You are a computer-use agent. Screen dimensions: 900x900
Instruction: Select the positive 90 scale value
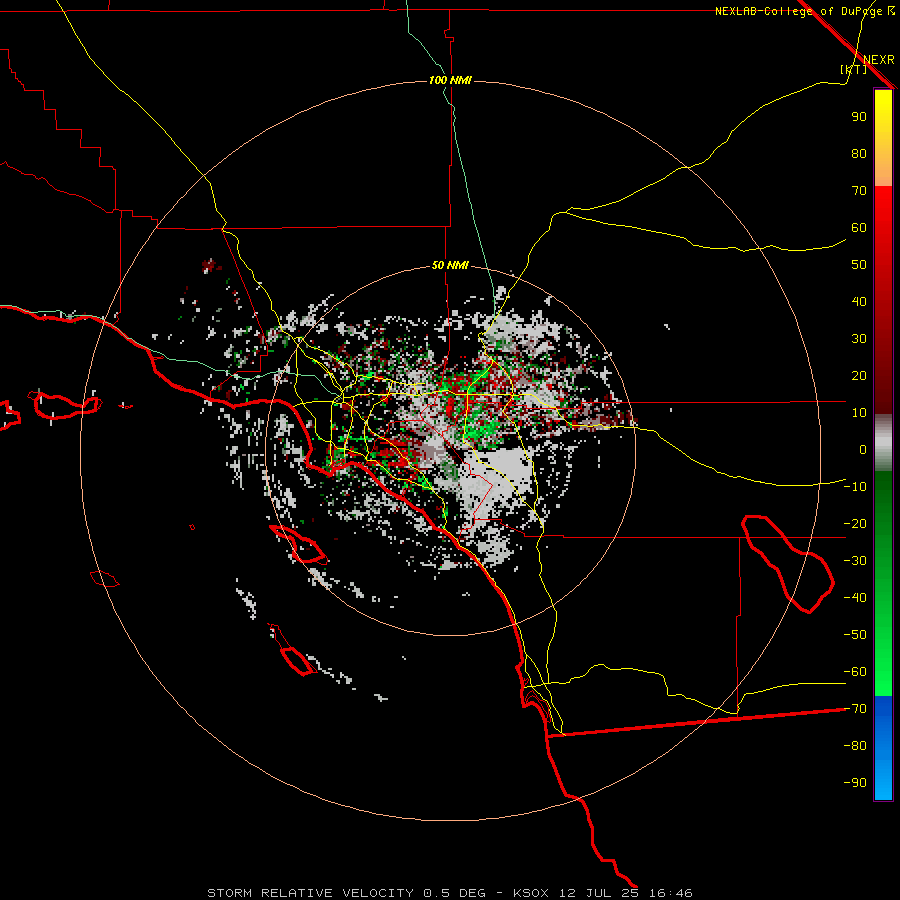coord(859,117)
